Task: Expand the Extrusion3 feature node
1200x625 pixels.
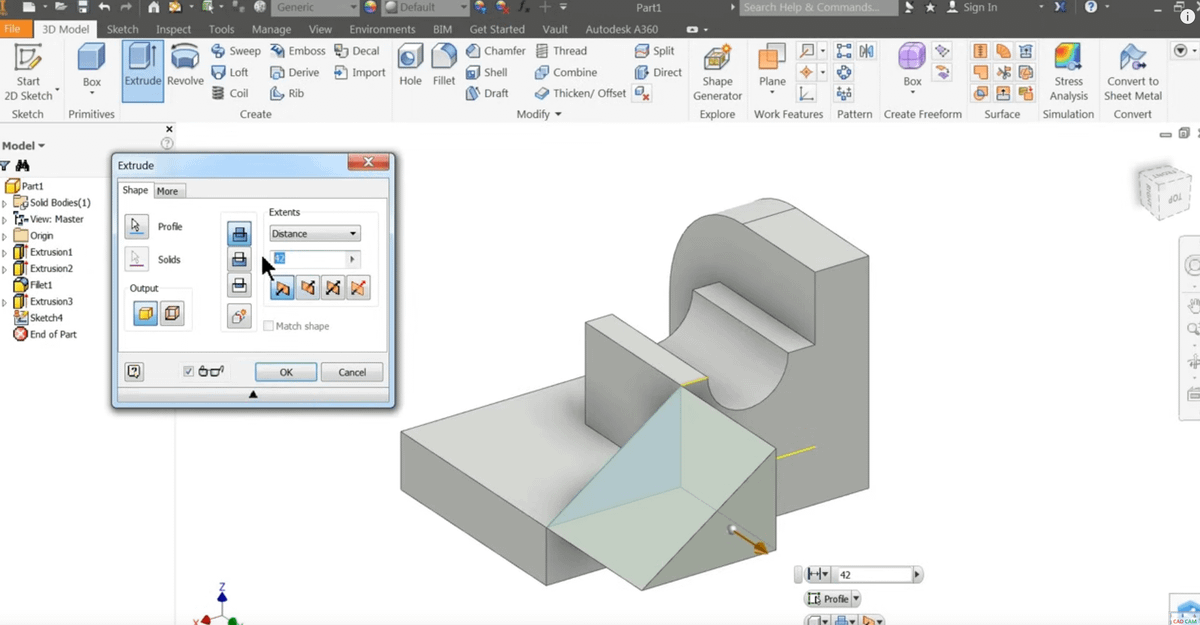Action: [x=5, y=301]
